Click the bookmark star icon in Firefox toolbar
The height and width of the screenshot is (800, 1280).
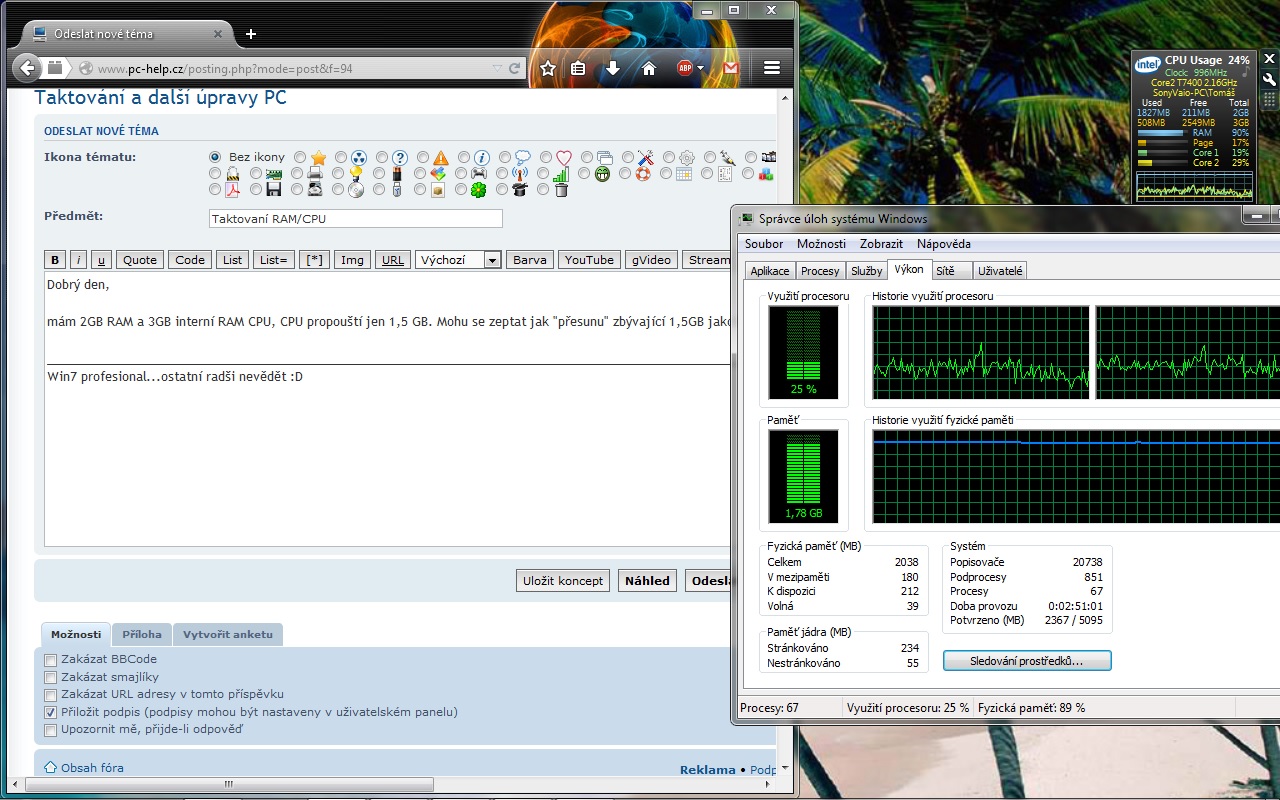tap(547, 68)
